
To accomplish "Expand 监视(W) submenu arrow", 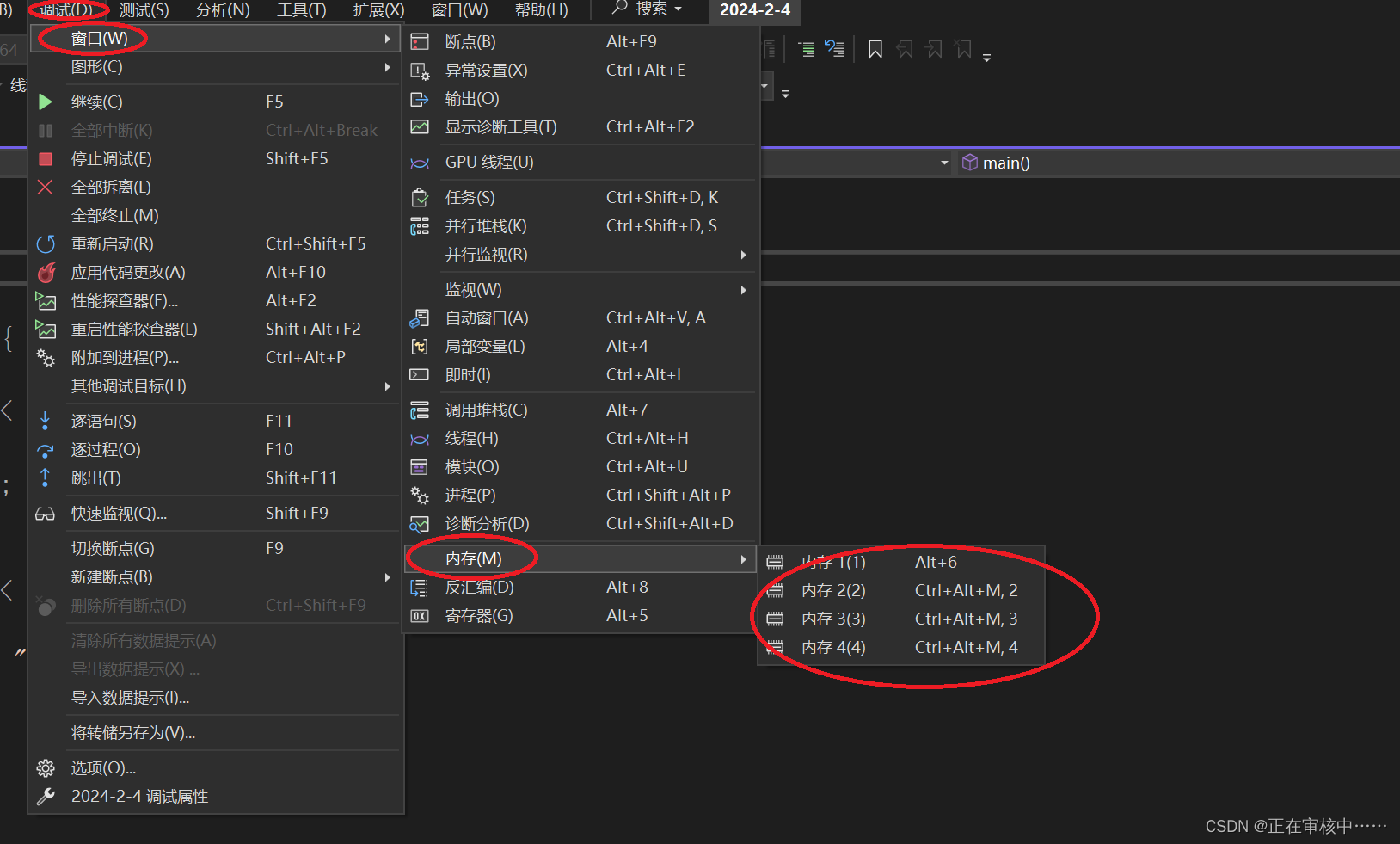I will click(x=744, y=290).
